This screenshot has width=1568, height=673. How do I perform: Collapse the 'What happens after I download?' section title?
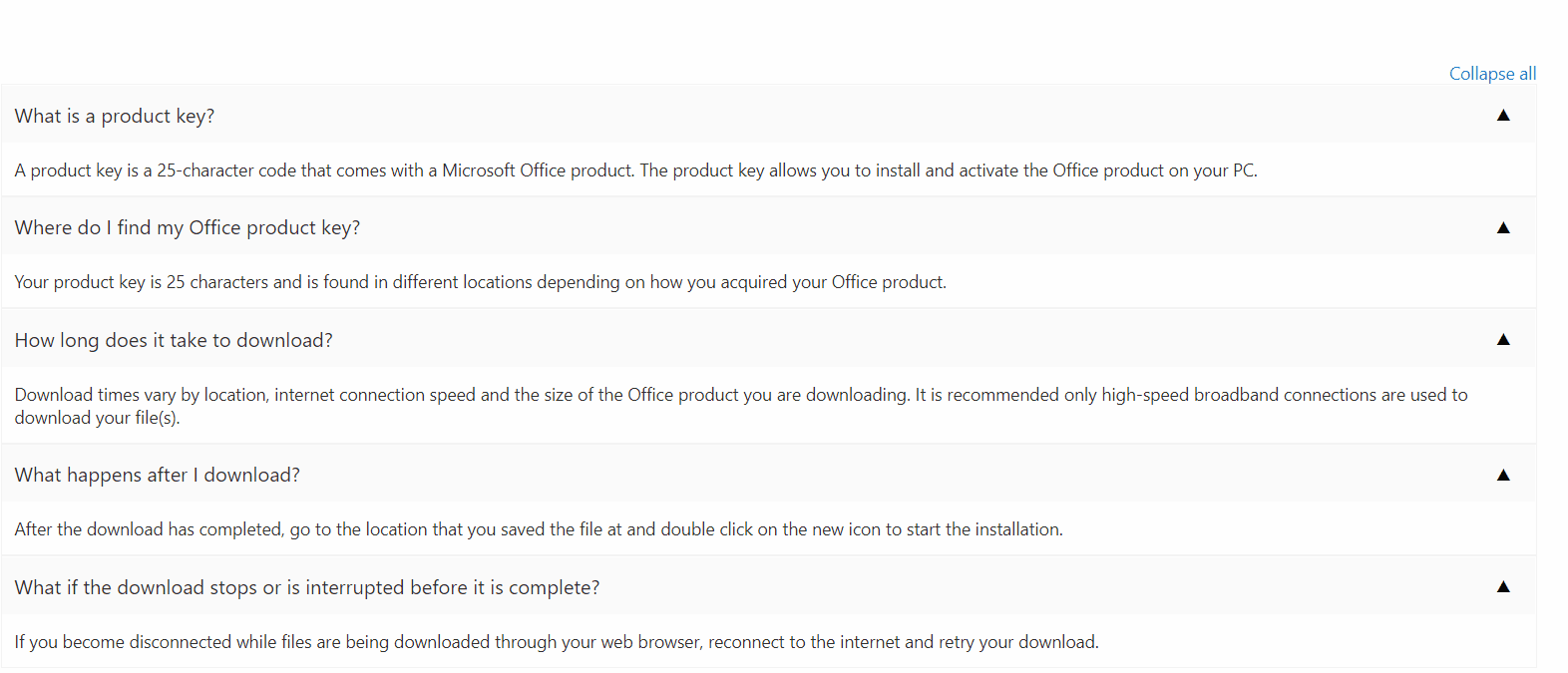click(x=158, y=476)
